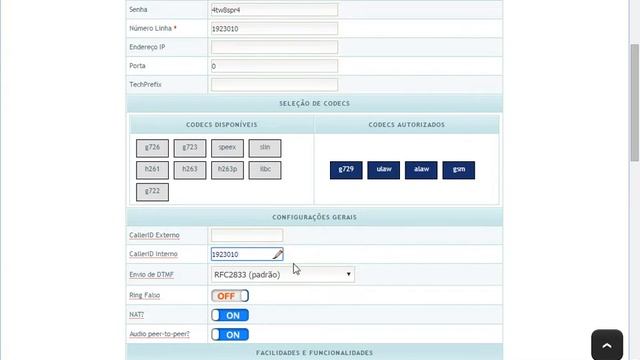Screen dimensions: 640x360
Task: Add the speex codec
Action: point(227,148)
